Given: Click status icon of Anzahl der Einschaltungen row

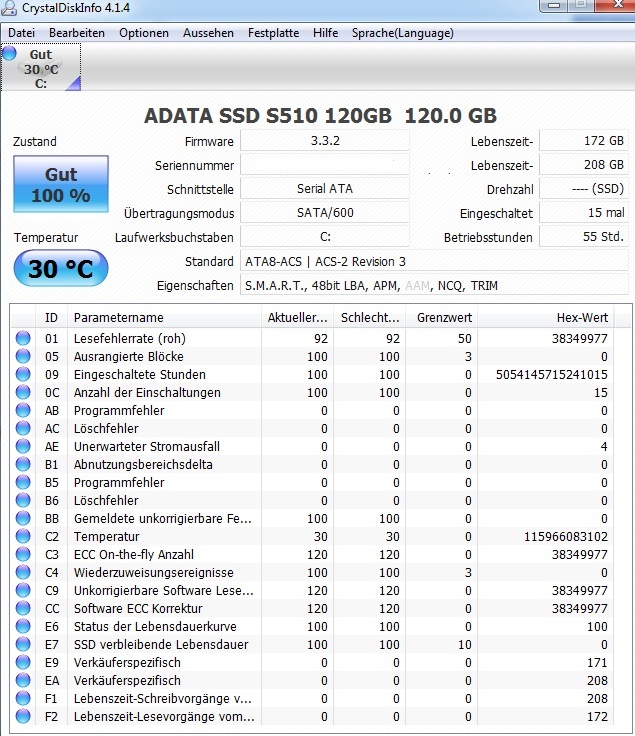Looking at the screenshot, I should [23, 392].
